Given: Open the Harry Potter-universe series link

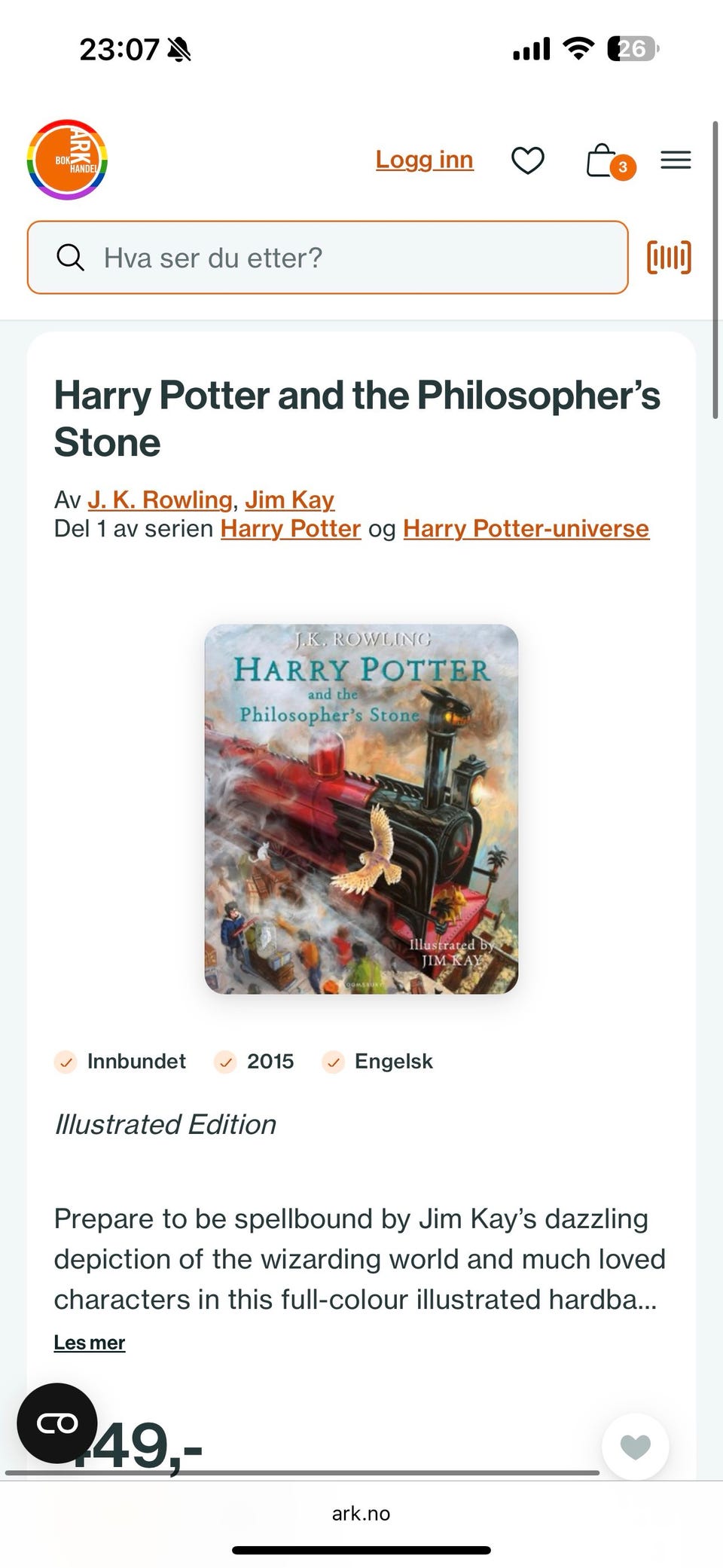Looking at the screenshot, I should point(526,528).
